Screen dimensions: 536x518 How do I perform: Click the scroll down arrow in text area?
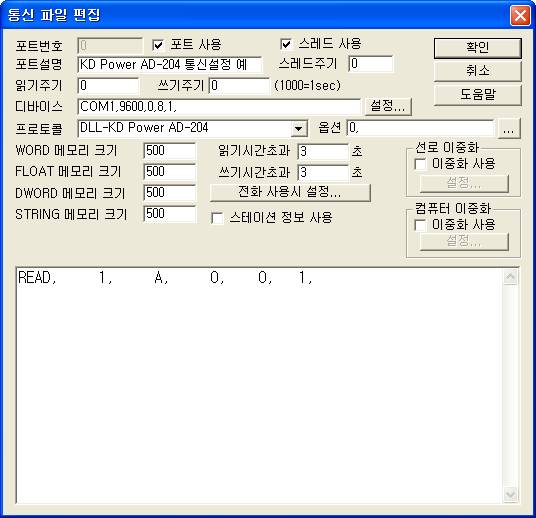coord(510,494)
